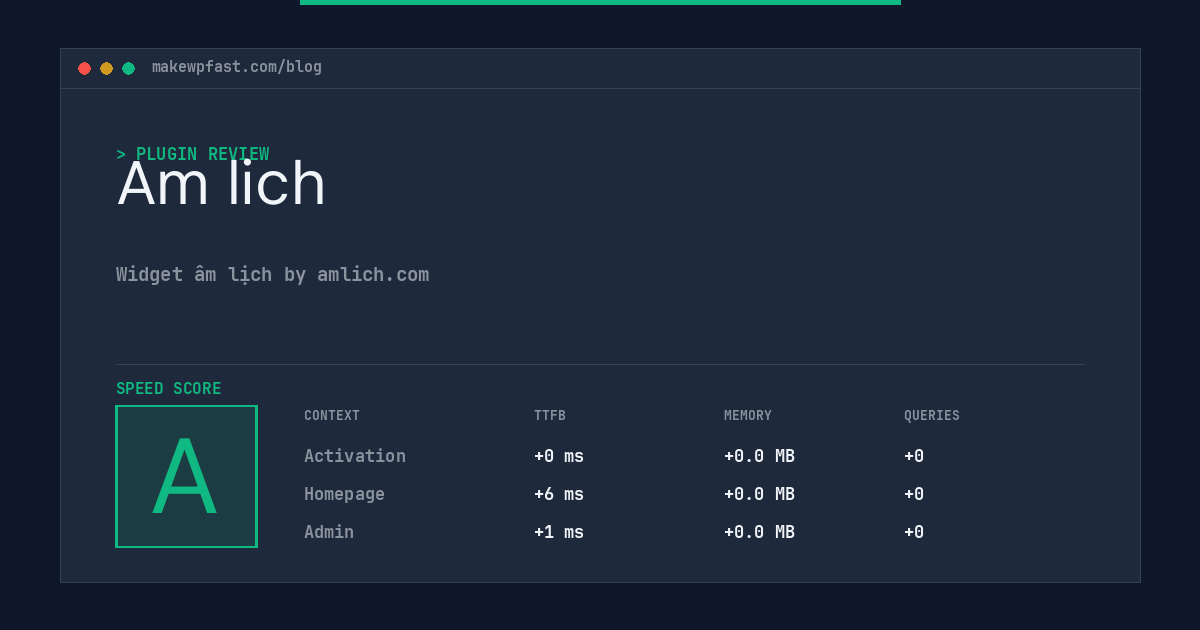Click the yellow window dot
The height and width of the screenshot is (630, 1200).
pyautogui.click(x=107, y=68)
